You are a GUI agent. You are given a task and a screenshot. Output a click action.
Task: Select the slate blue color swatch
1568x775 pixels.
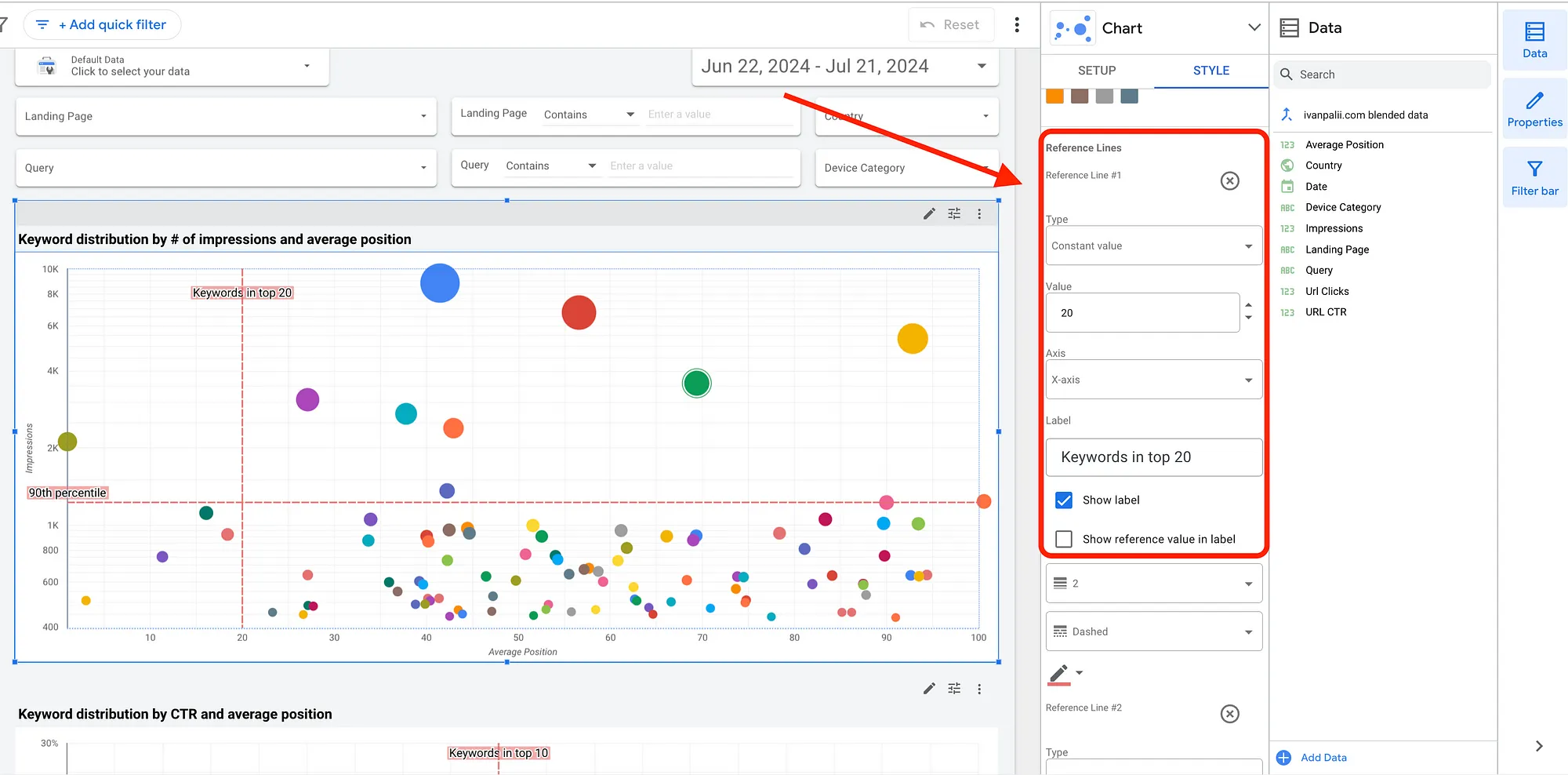pyautogui.click(x=1130, y=96)
